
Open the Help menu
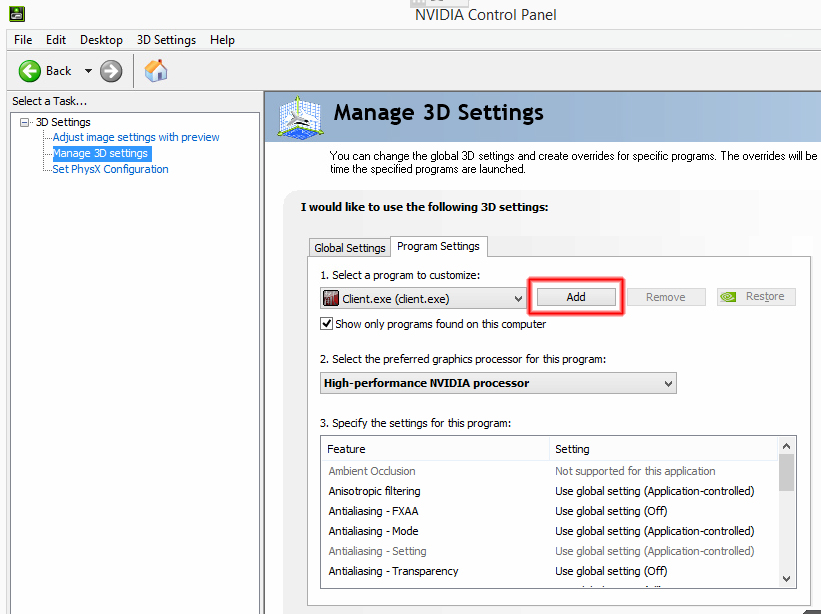pos(222,40)
